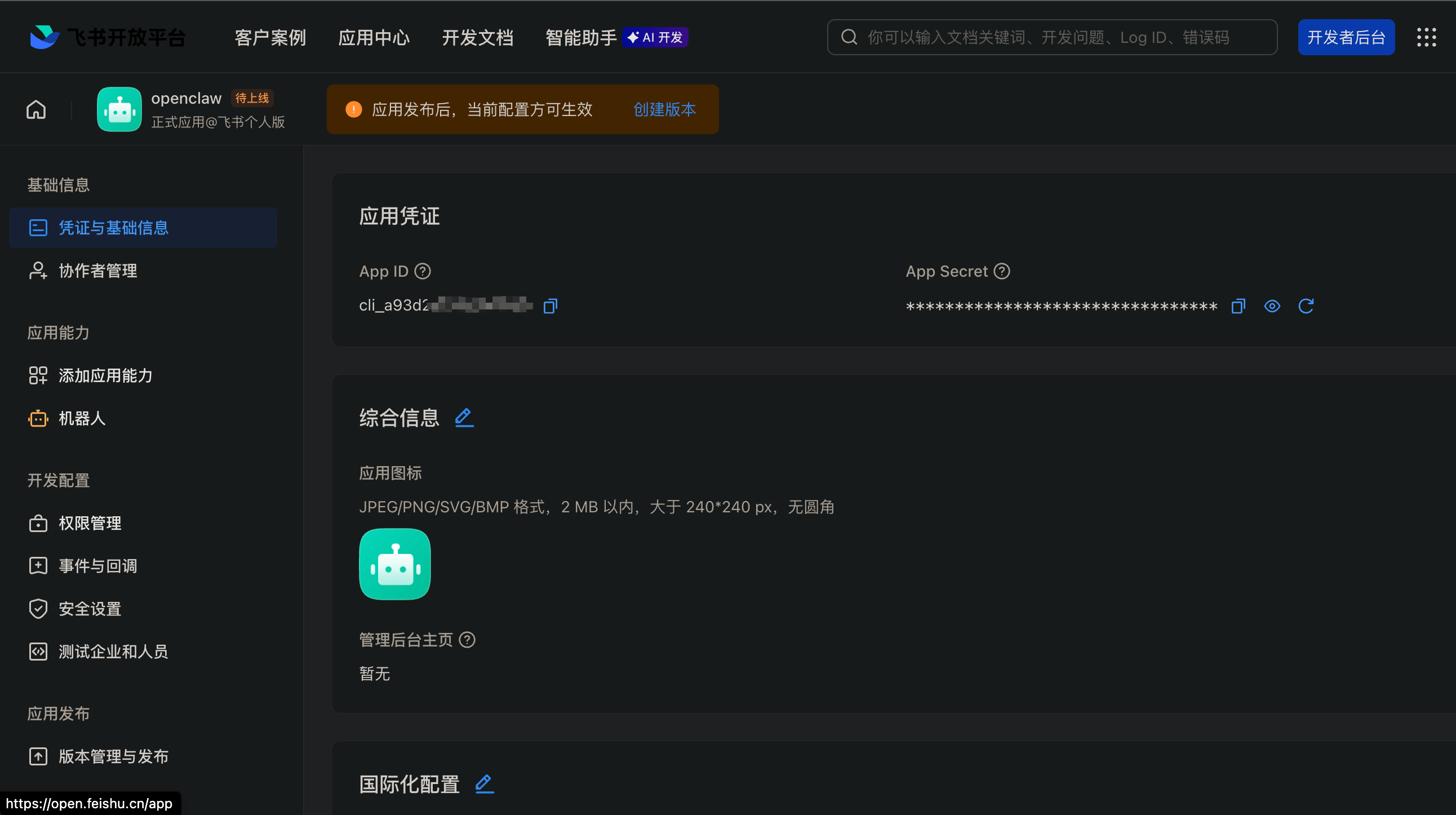Go to home via the house icon
This screenshot has width=1456, height=815.
tap(36, 110)
